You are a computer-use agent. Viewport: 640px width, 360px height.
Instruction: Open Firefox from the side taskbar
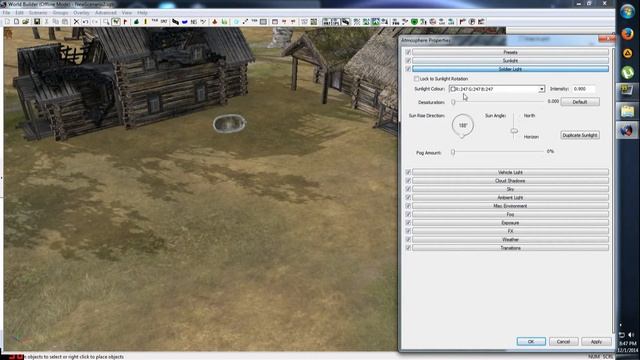[x=627, y=33]
